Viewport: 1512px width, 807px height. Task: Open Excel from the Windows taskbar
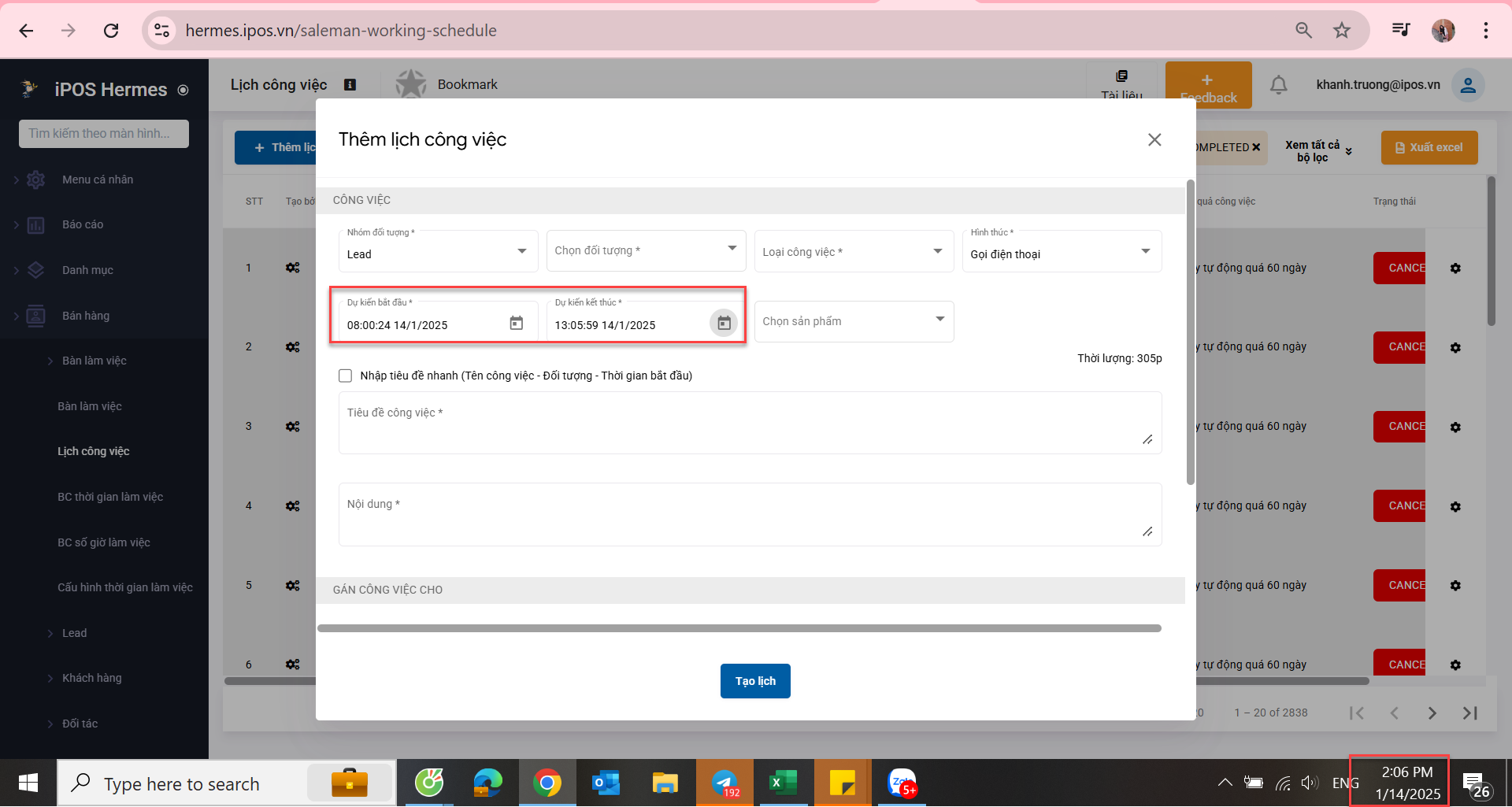783,783
